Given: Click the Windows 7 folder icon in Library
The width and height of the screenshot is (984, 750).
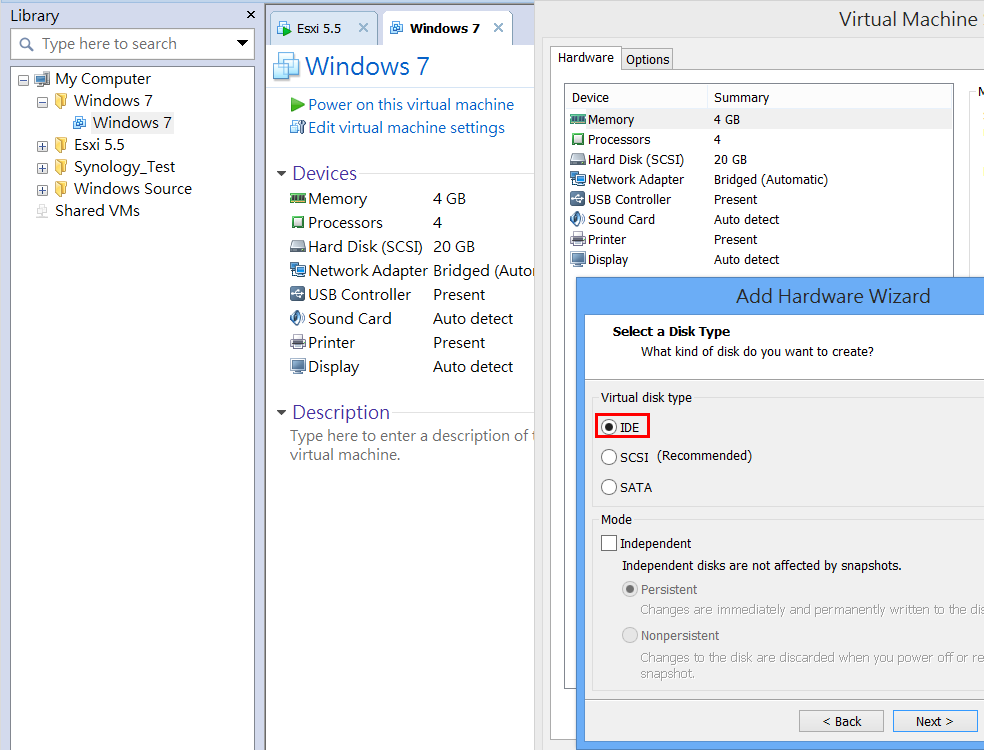Looking at the screenshot, I should click(61, 100).
